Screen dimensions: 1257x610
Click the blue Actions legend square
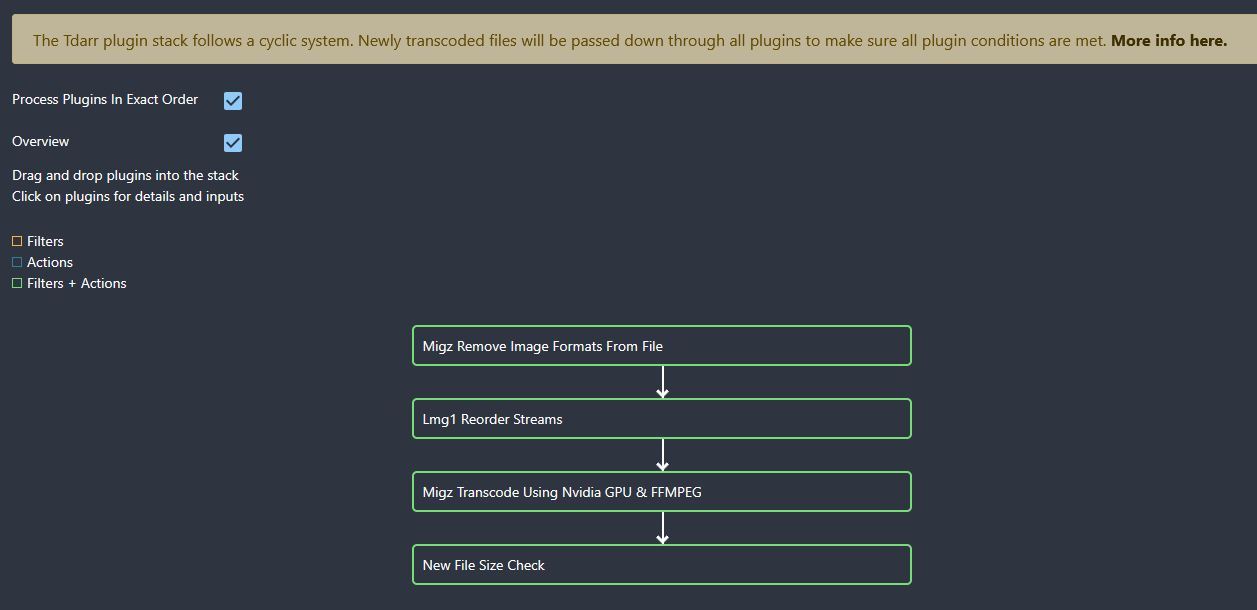[17, 262]
